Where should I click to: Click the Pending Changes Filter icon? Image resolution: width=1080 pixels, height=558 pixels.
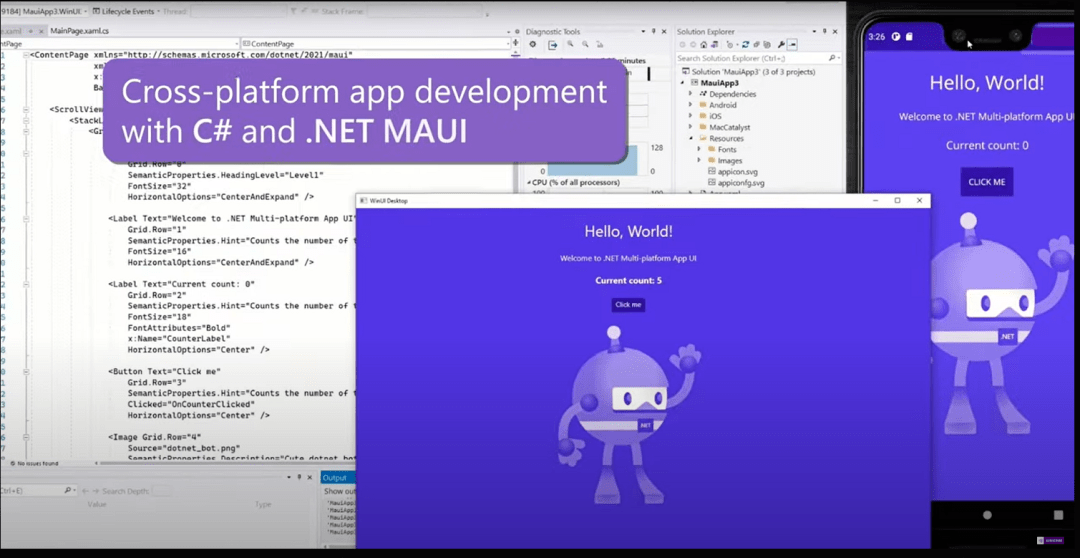click(729, 45)
